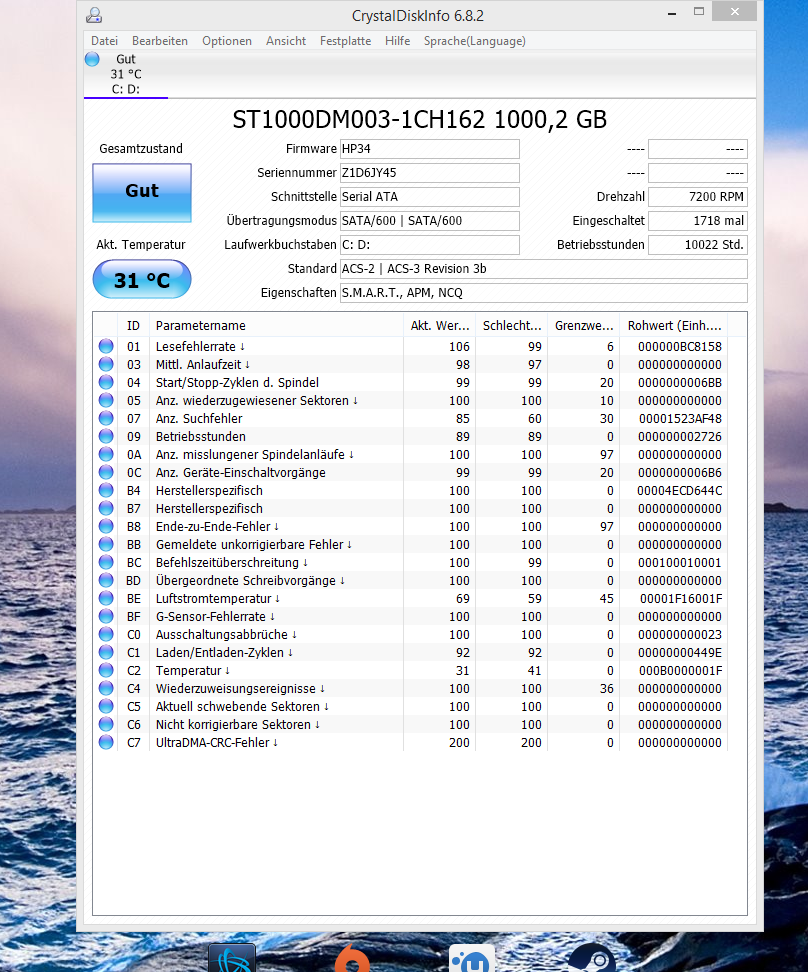
Task: Open the Uplay icon in the taskbar
Action: click(x=472, y=958)
